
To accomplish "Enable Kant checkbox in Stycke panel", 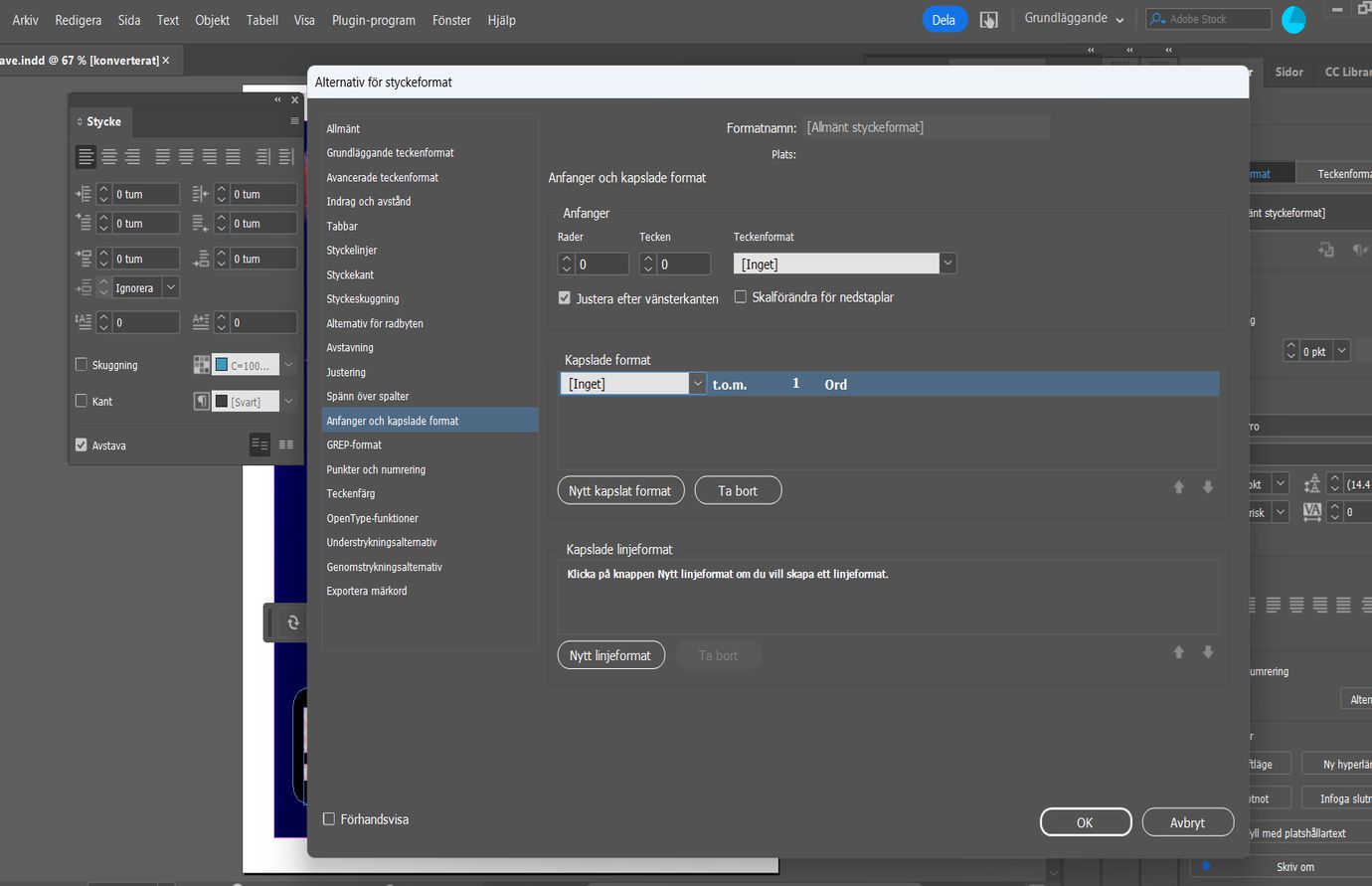I will [82, 401].
